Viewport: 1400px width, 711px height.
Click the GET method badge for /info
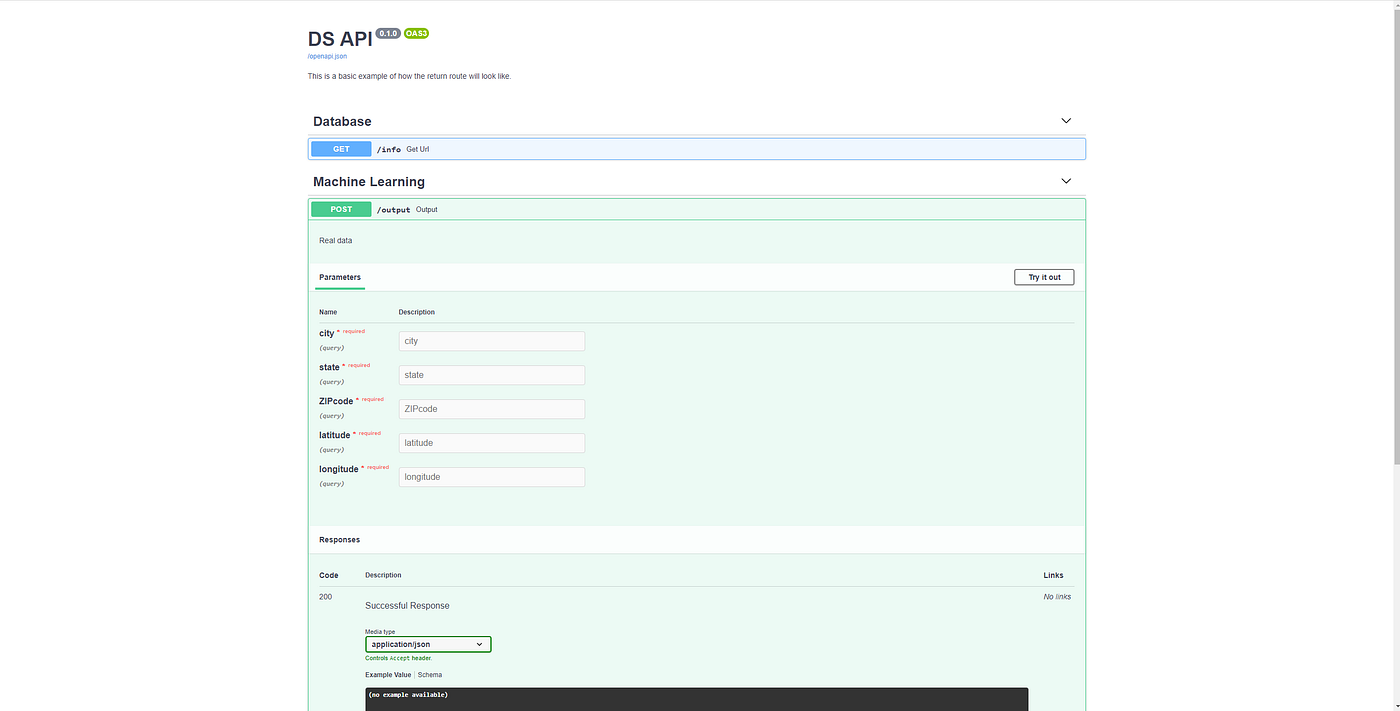[341, 149]
